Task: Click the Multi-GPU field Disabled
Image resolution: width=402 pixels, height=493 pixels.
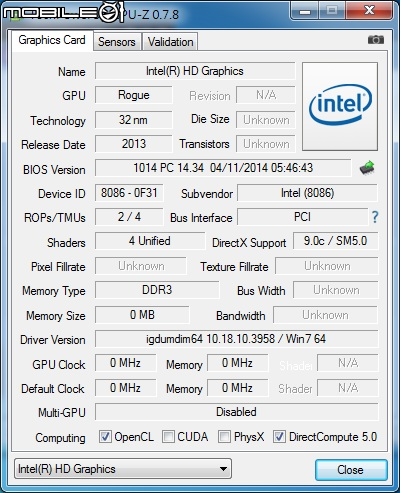Action: 237,412
